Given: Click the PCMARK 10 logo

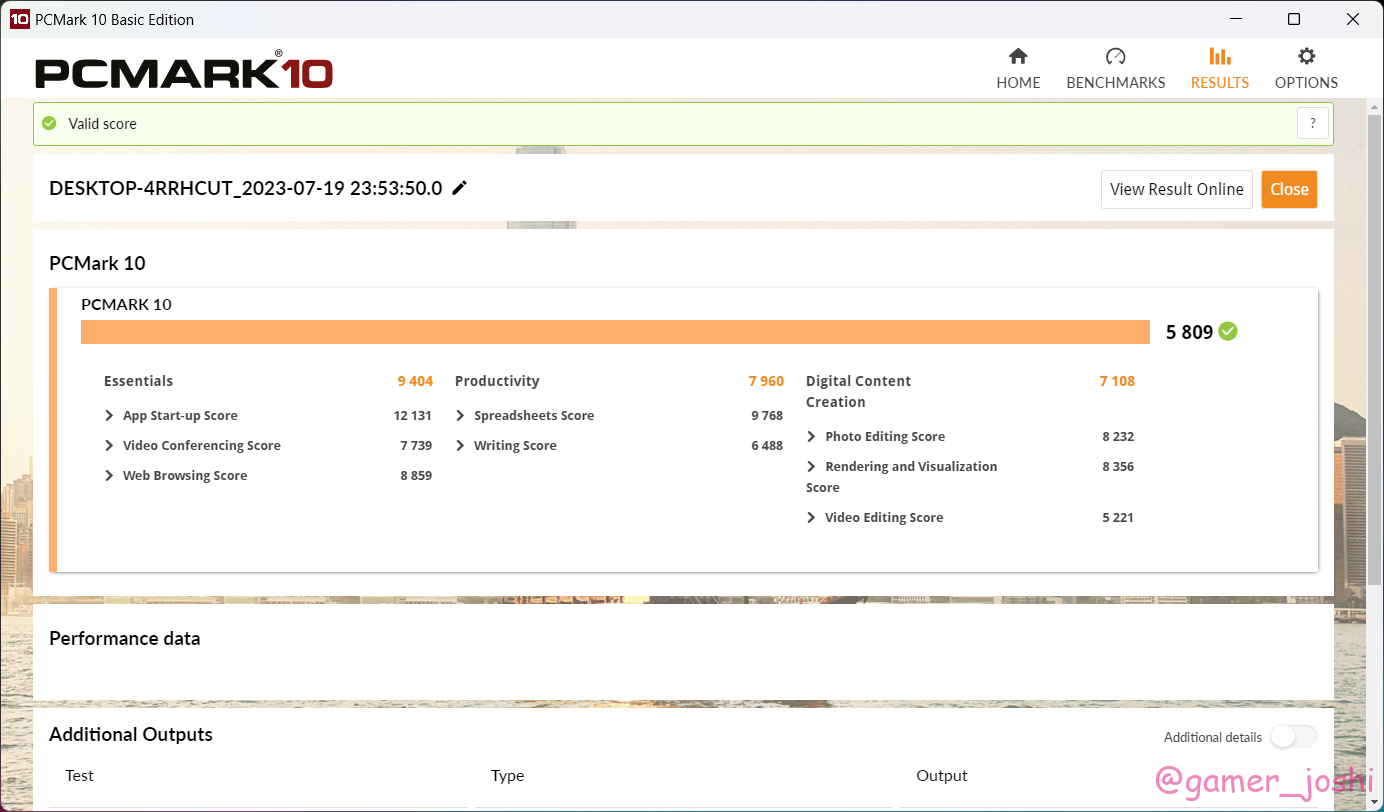Looking at the screenshot, I should click(184, 72).
